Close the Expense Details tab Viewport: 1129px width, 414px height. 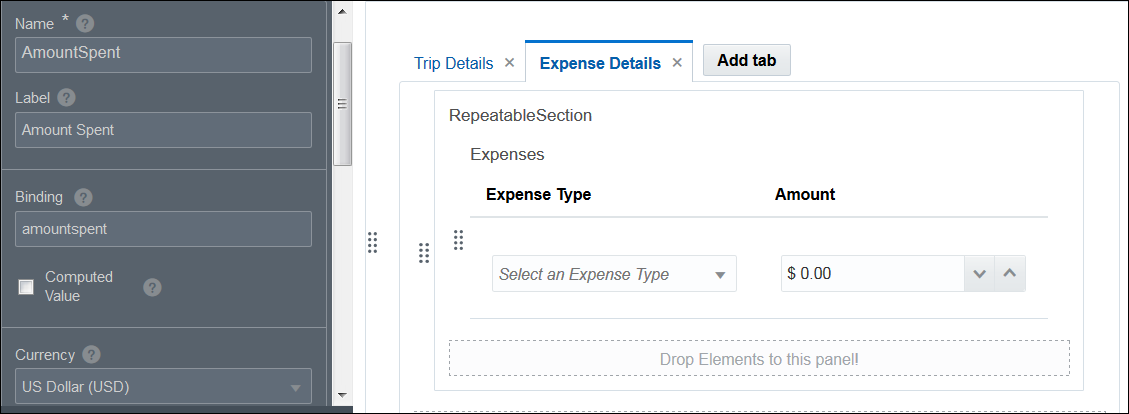[x=677, y=63]
